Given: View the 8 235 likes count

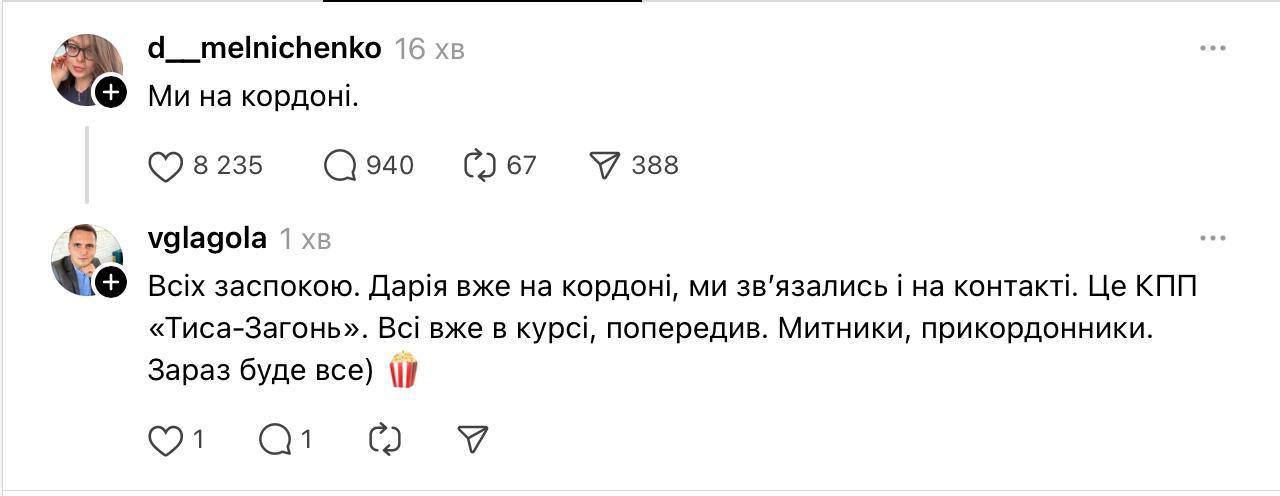Looking at the screenshot, I should 228,165.
